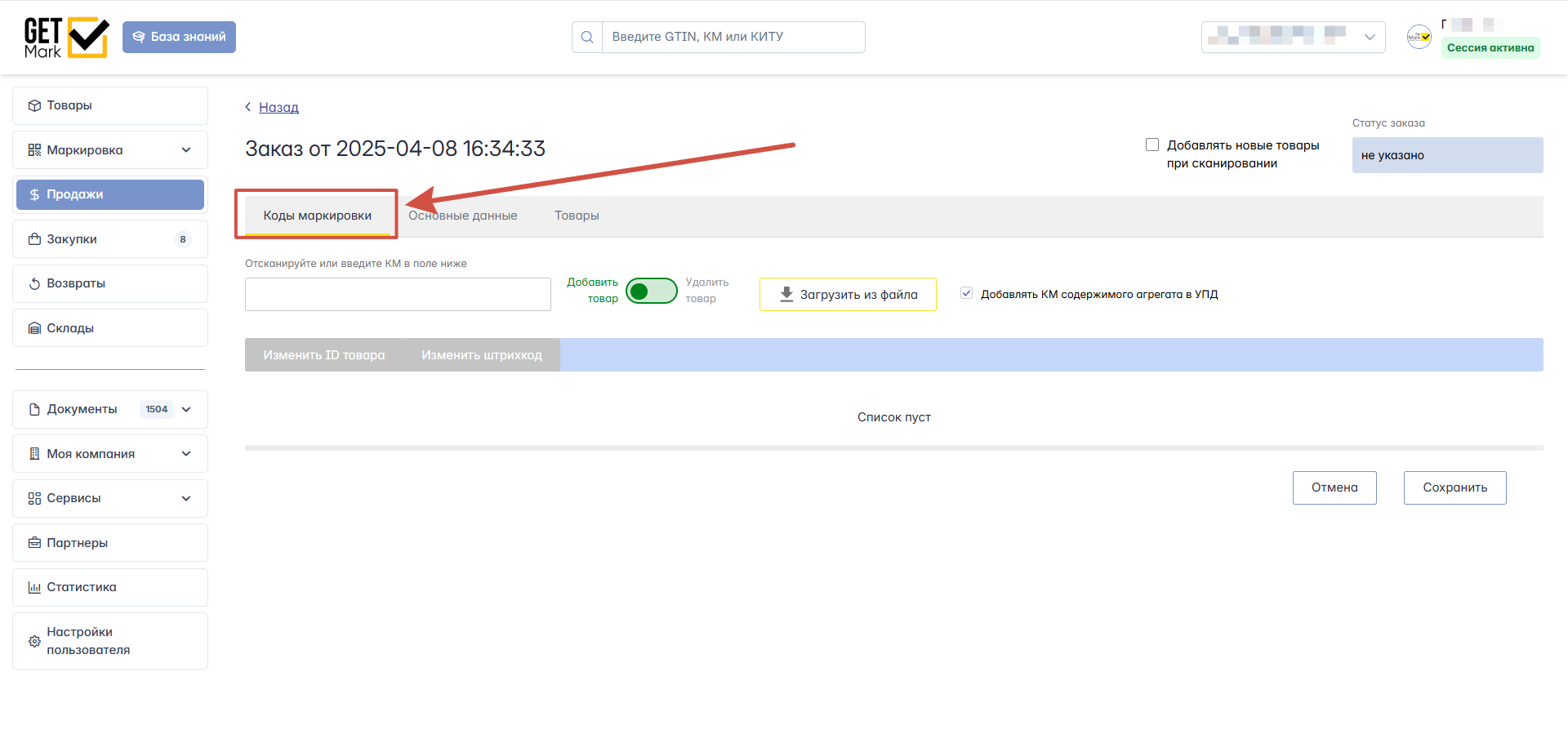Open the Продажи sidebar section
The height and width of the screenshot is (739, 1568).
pyautogui.click(x=110, y=194)
